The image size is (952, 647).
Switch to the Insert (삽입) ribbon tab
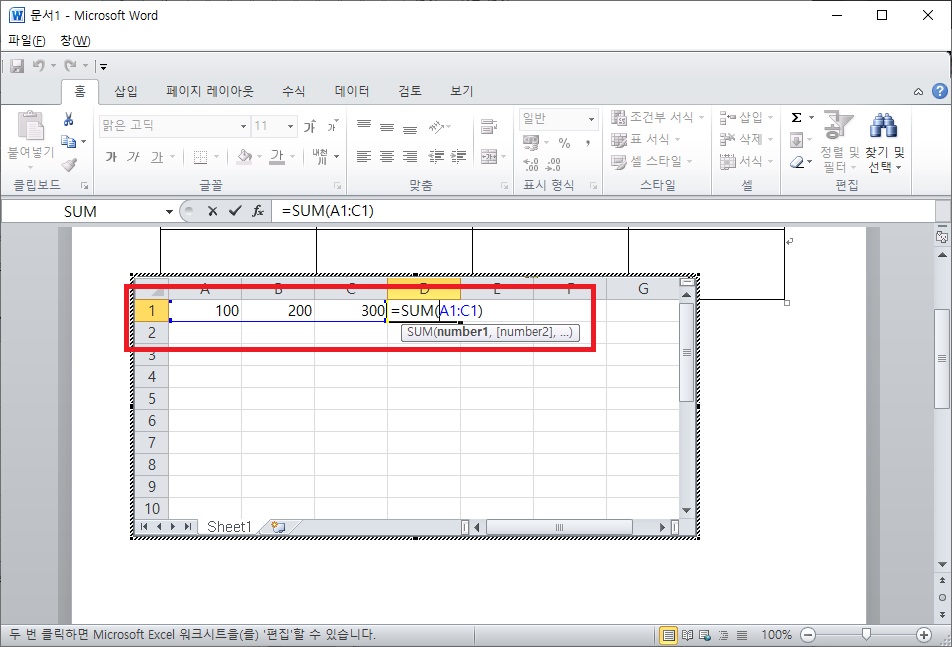126,91
